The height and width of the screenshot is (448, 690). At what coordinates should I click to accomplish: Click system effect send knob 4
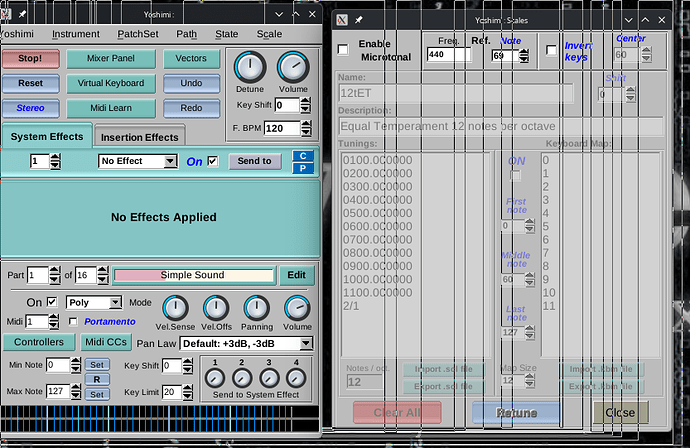point(296,378)
